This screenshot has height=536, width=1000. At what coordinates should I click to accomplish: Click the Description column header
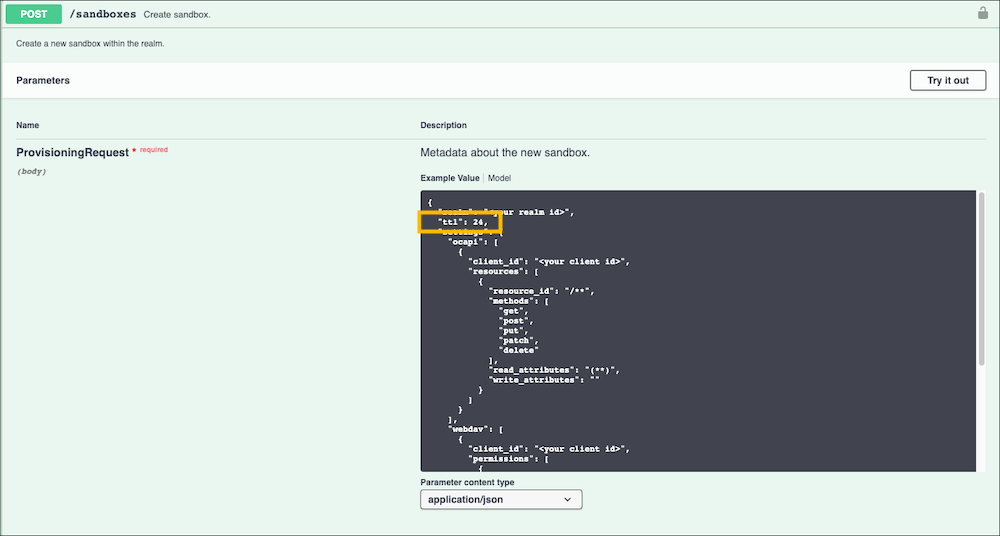443,125
